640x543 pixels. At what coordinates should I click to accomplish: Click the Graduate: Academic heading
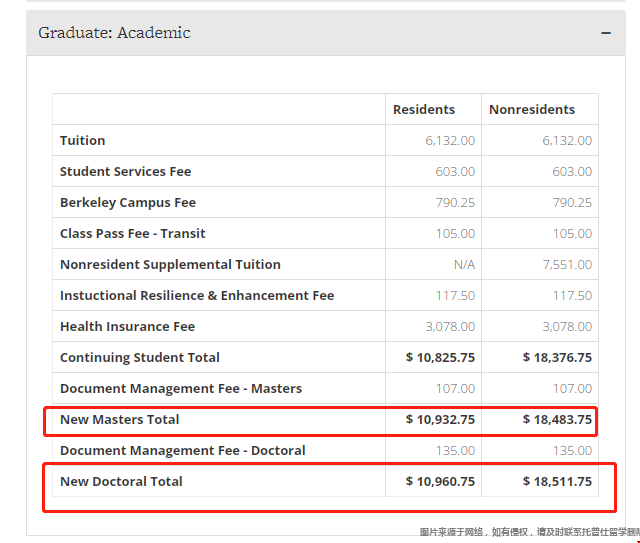114,33
